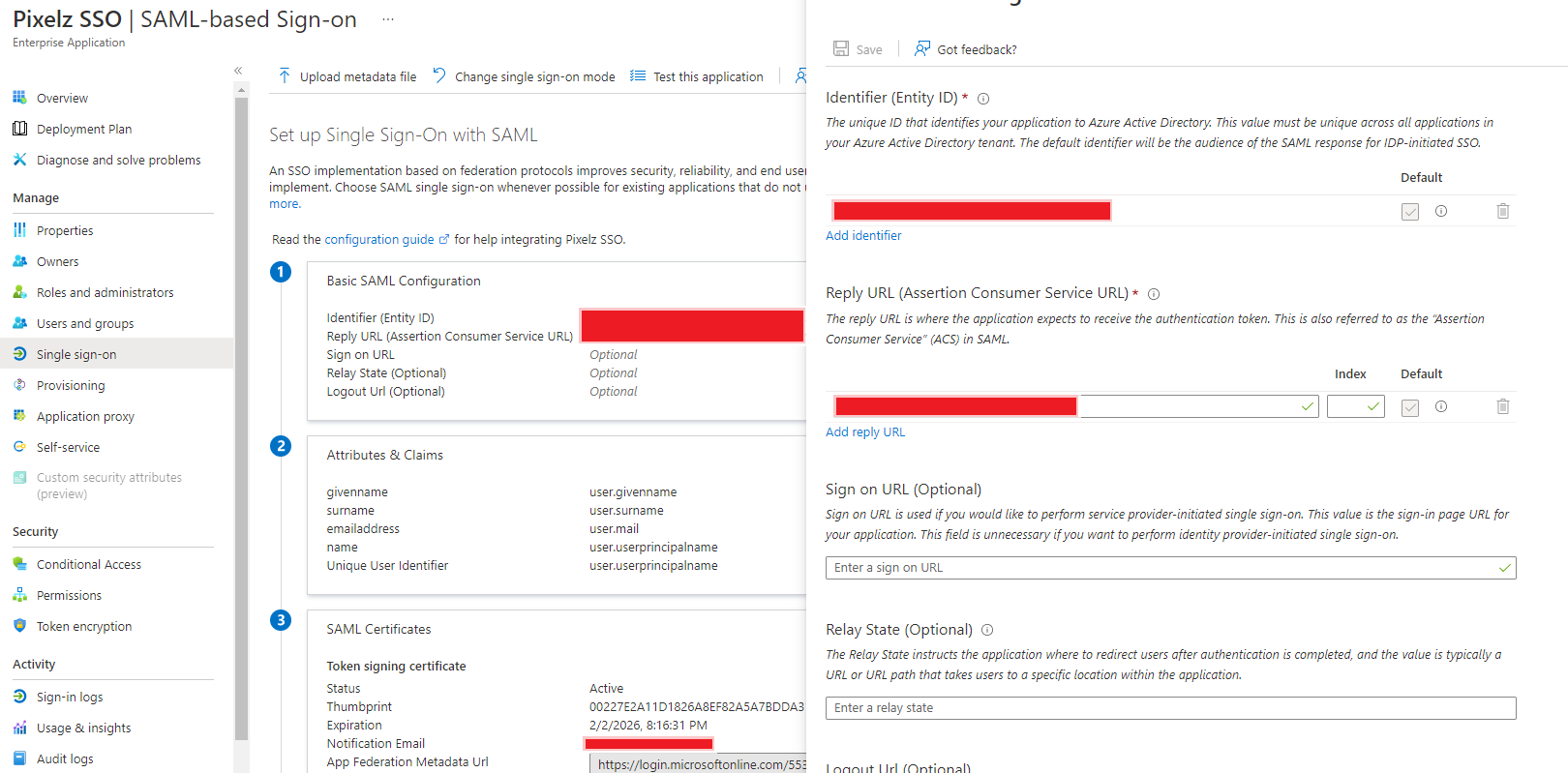Click Got feedback? button
This screenshot has width=1568, height=773.
tap(966, 49)
